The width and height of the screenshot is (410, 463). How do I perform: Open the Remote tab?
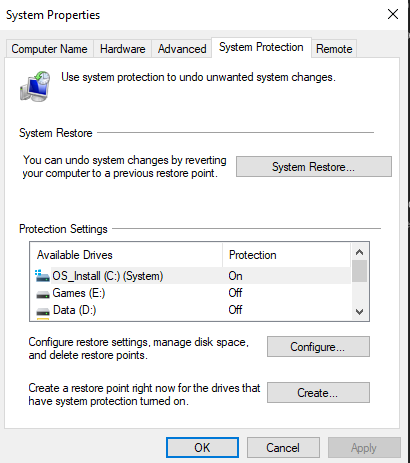click(334, 49)
